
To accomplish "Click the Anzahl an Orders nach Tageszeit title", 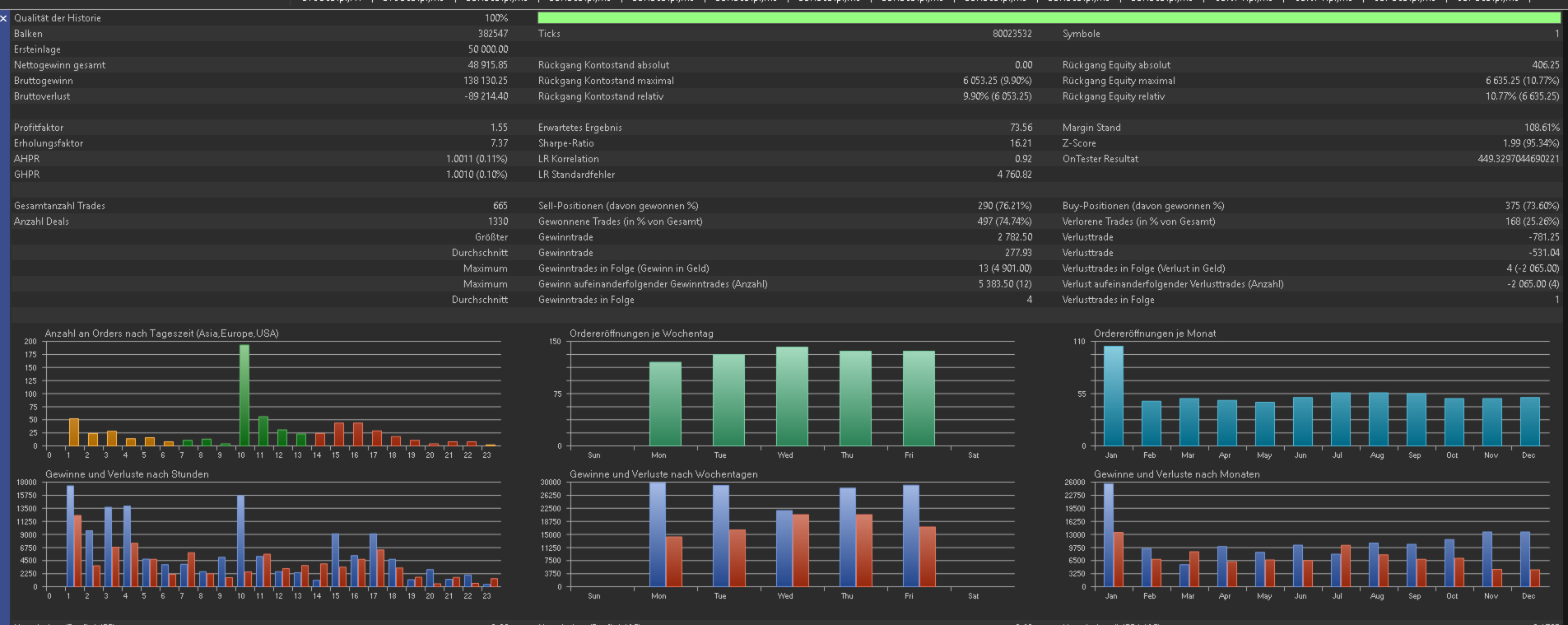I will [162, 333].
